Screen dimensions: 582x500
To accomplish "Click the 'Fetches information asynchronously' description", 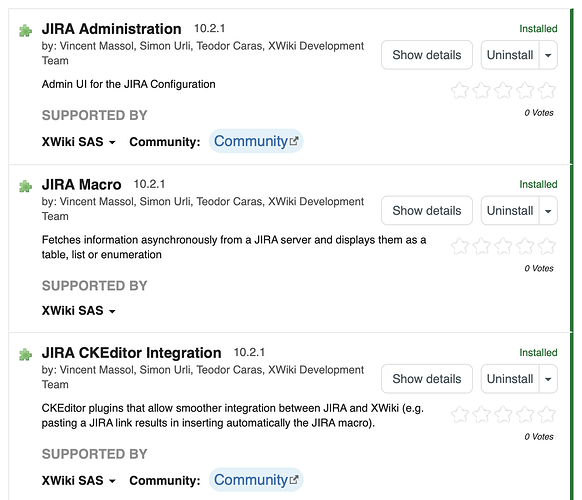I will pyautogui.click(x=234, y=247).
